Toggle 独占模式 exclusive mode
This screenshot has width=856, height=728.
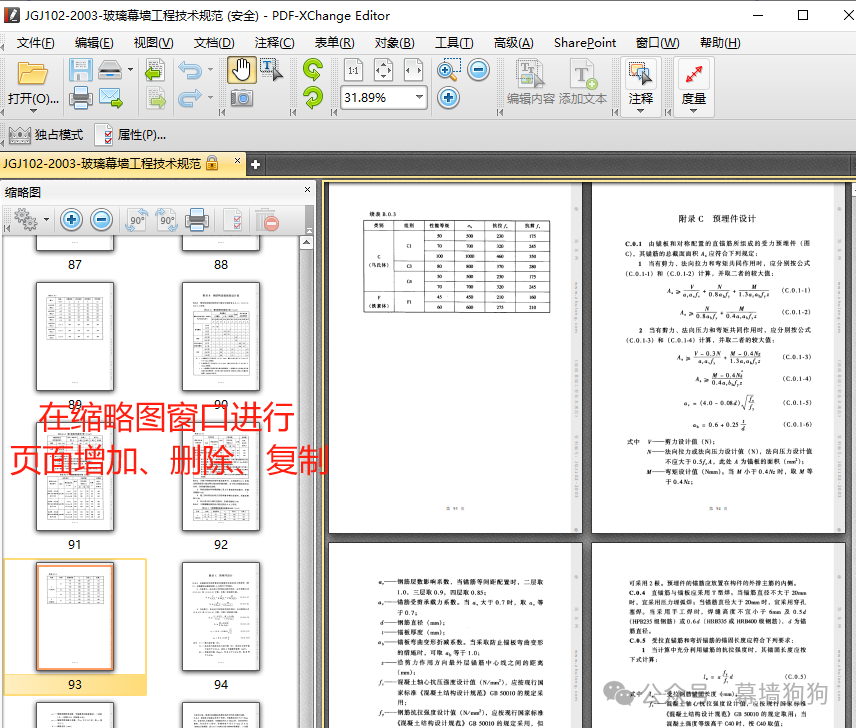[46, 135]
